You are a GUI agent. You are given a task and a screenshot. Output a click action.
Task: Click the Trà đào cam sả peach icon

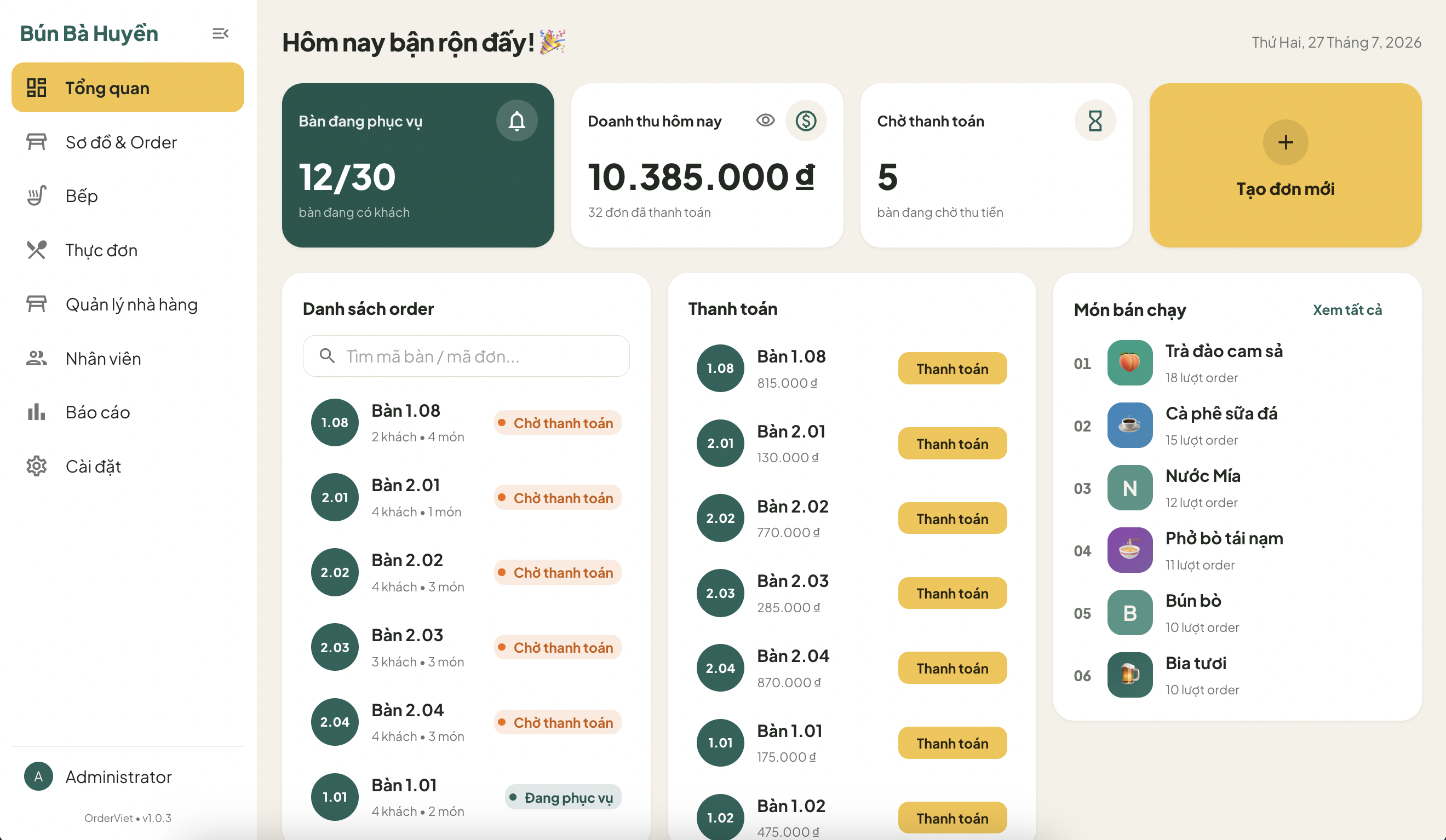point(1130,363)
